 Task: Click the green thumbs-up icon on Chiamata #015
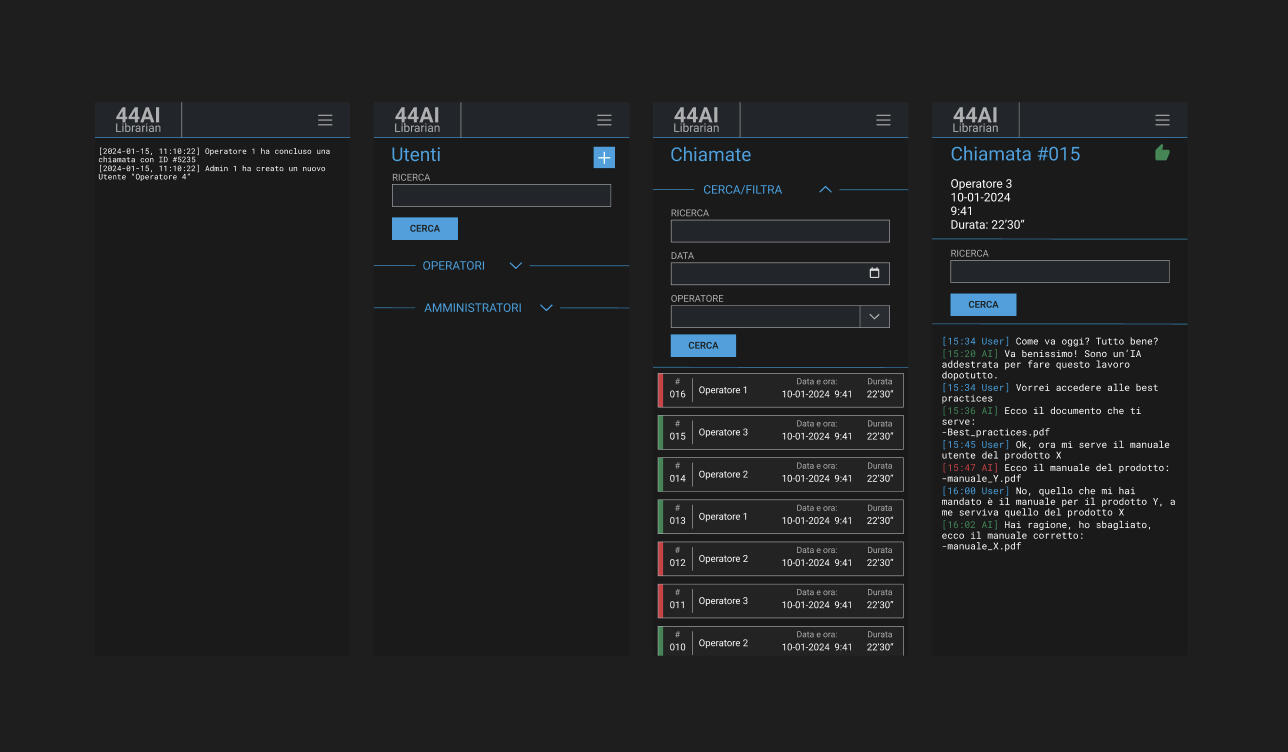point(1162,153)
